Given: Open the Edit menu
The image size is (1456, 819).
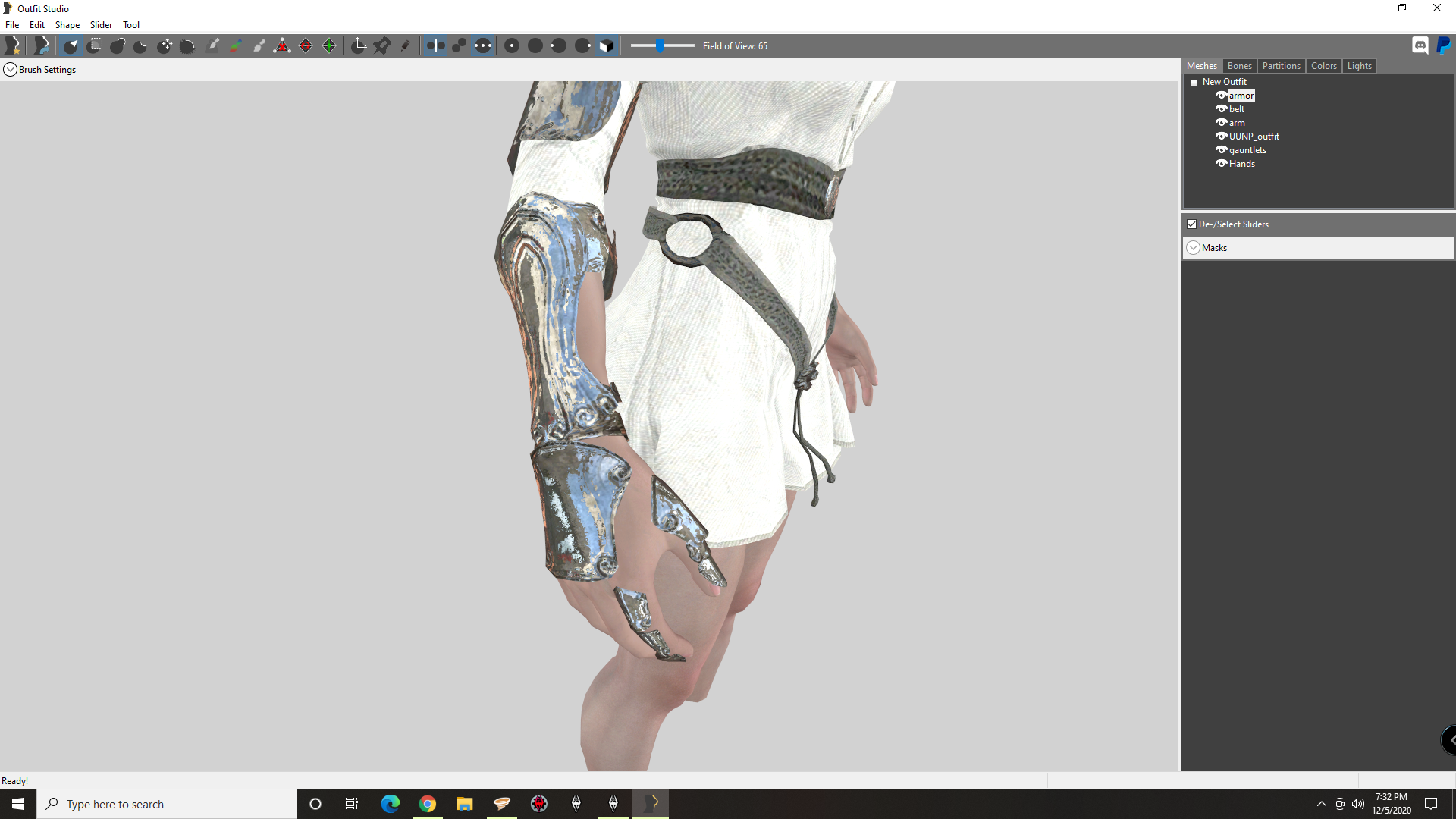Looking at the screenshot, I should point(37,25).
